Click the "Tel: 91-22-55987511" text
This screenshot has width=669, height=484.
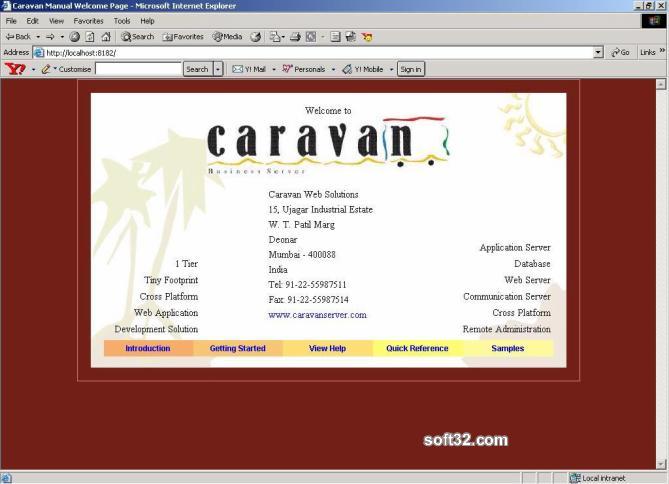[307, 285]
